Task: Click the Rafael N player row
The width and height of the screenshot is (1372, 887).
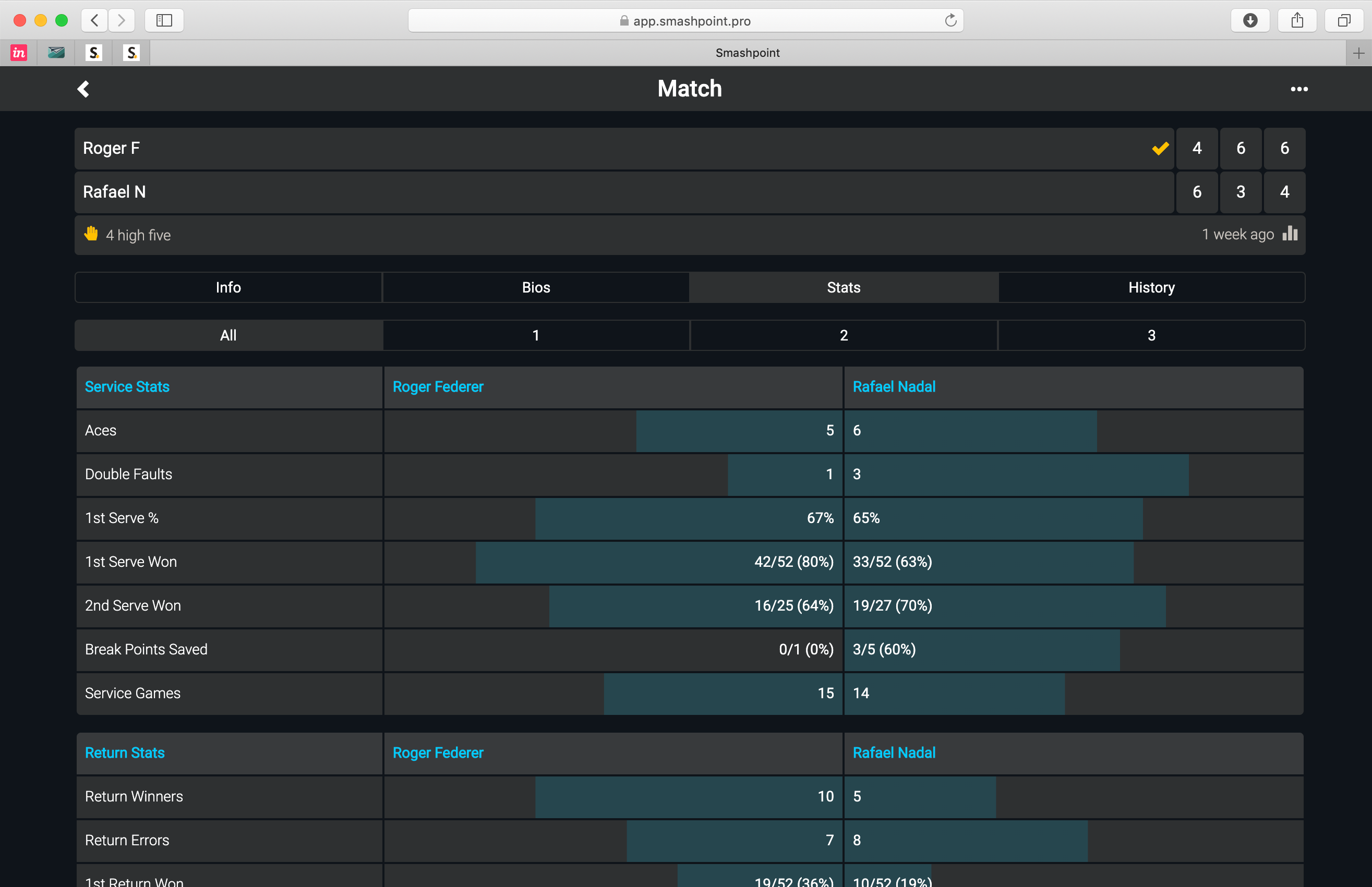Action: click(624, 192)
